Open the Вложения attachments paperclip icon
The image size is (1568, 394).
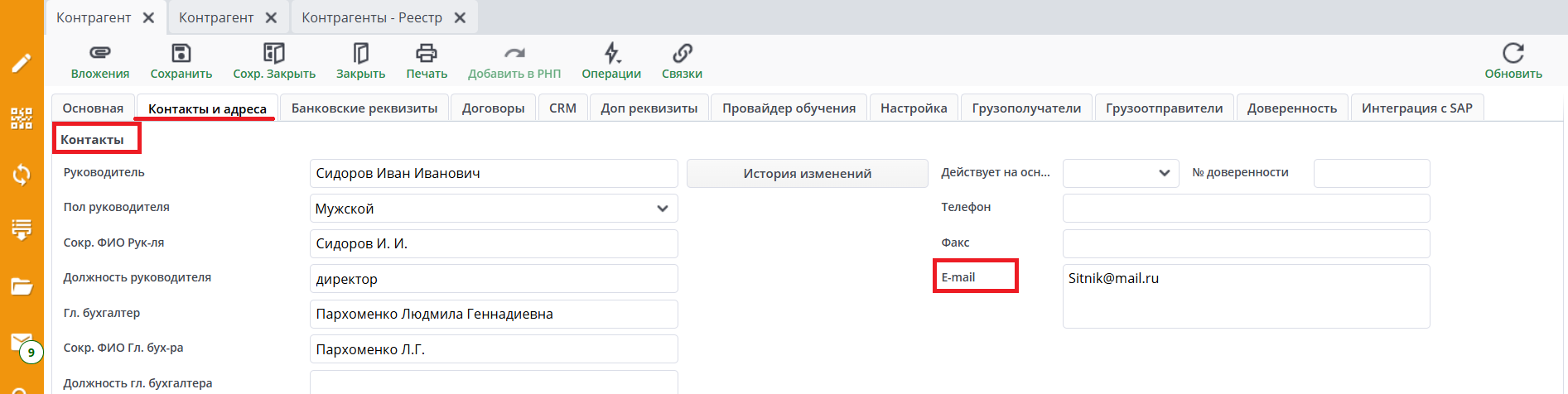(x=99, y=53)
